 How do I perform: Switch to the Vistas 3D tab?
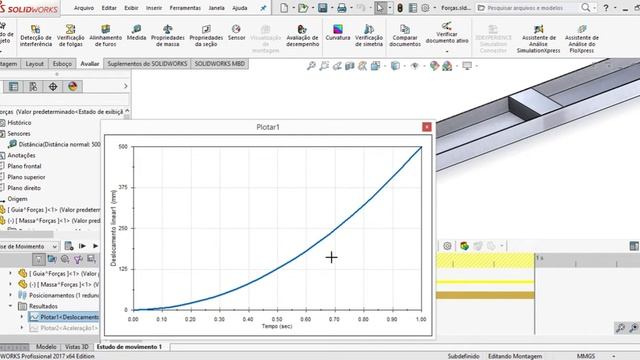(77, 347)
